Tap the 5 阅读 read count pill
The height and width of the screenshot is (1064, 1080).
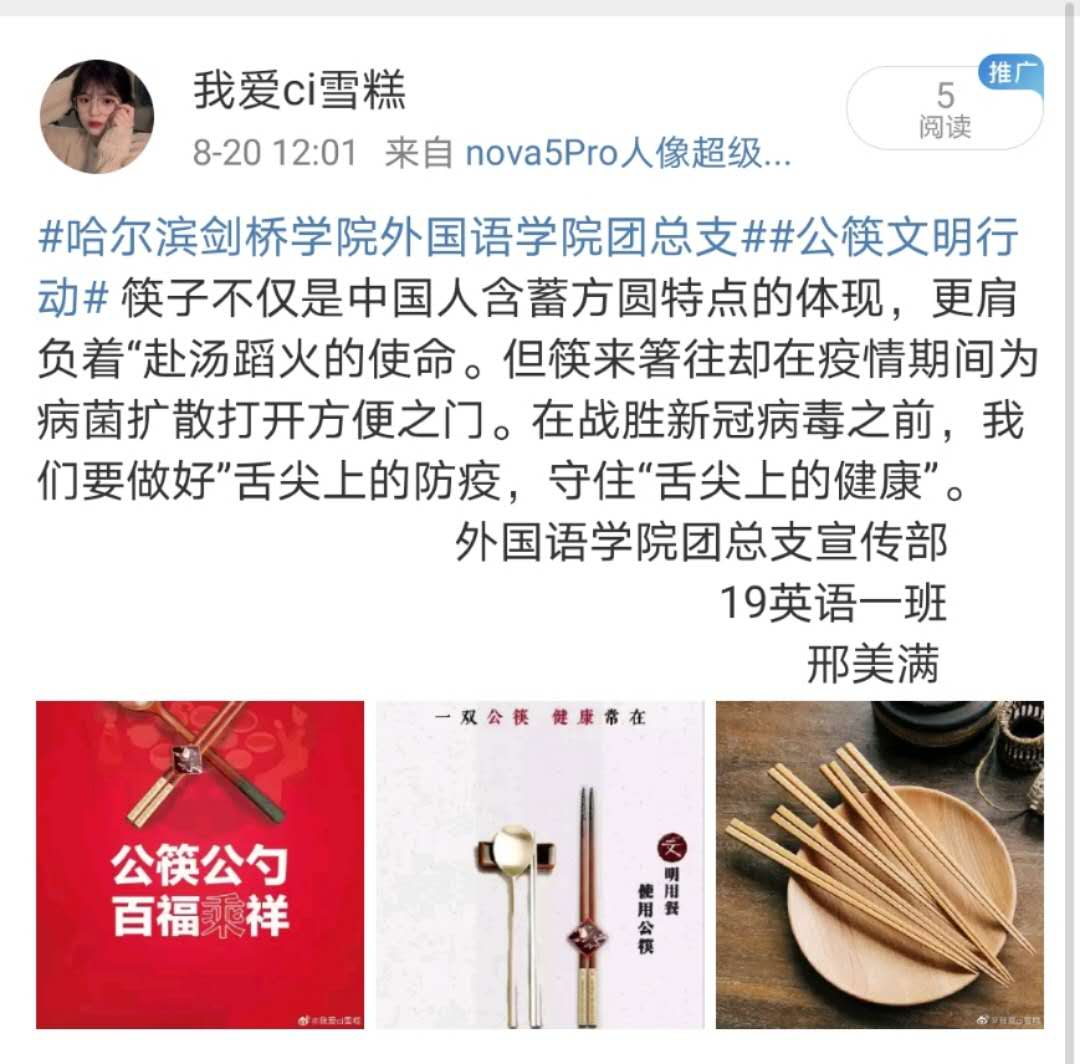click(944, 109)
